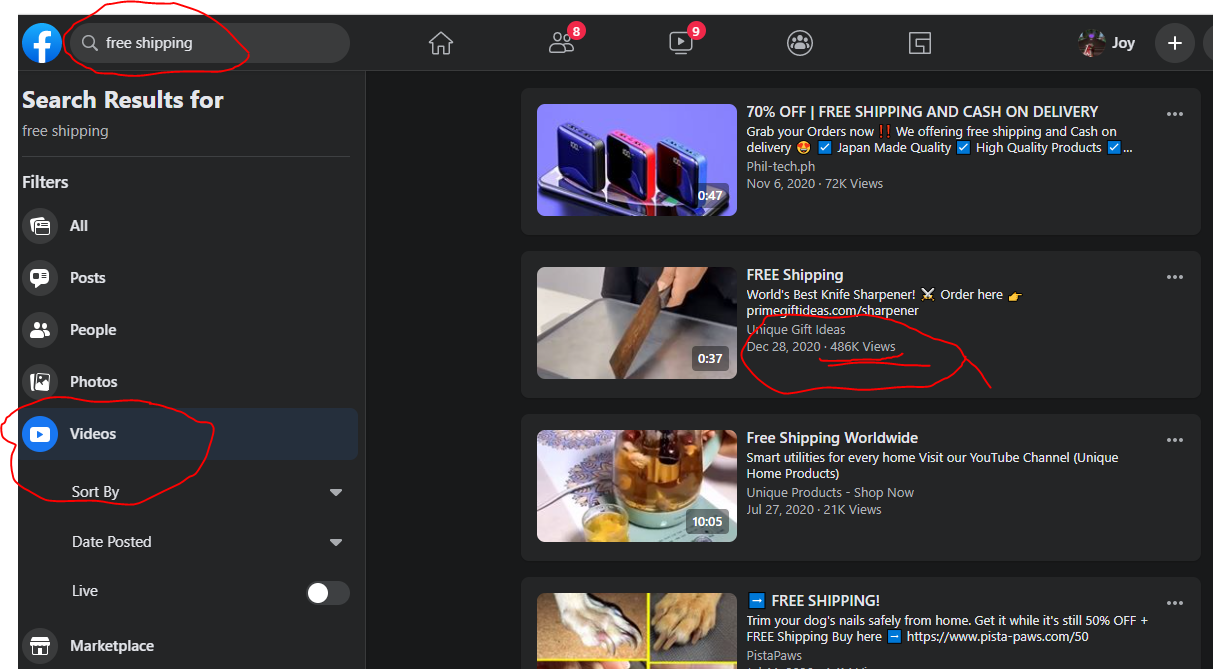Select the Marketplace filter
1213x669 pixels.
click(x=189, y=646)
